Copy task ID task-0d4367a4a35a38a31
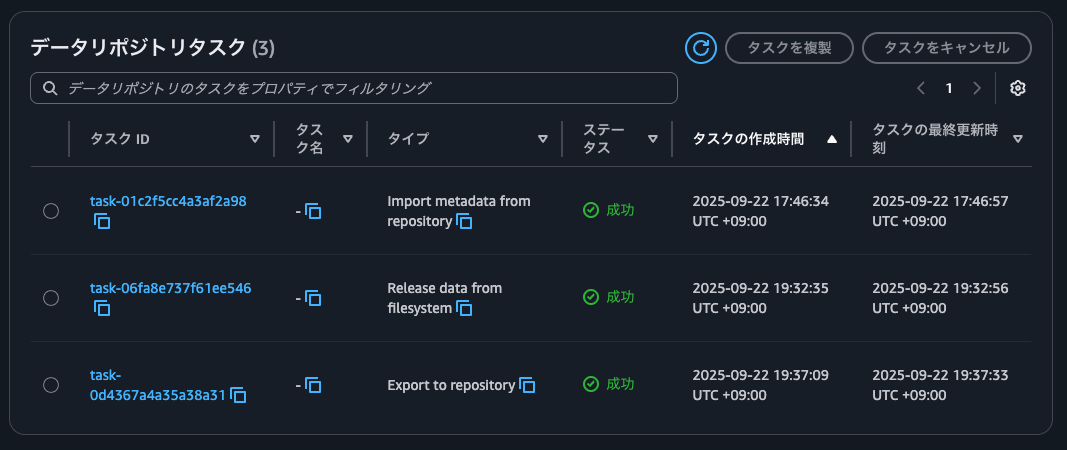The height and width of the screenshot is (450, 1067). [x=238, y=395]
